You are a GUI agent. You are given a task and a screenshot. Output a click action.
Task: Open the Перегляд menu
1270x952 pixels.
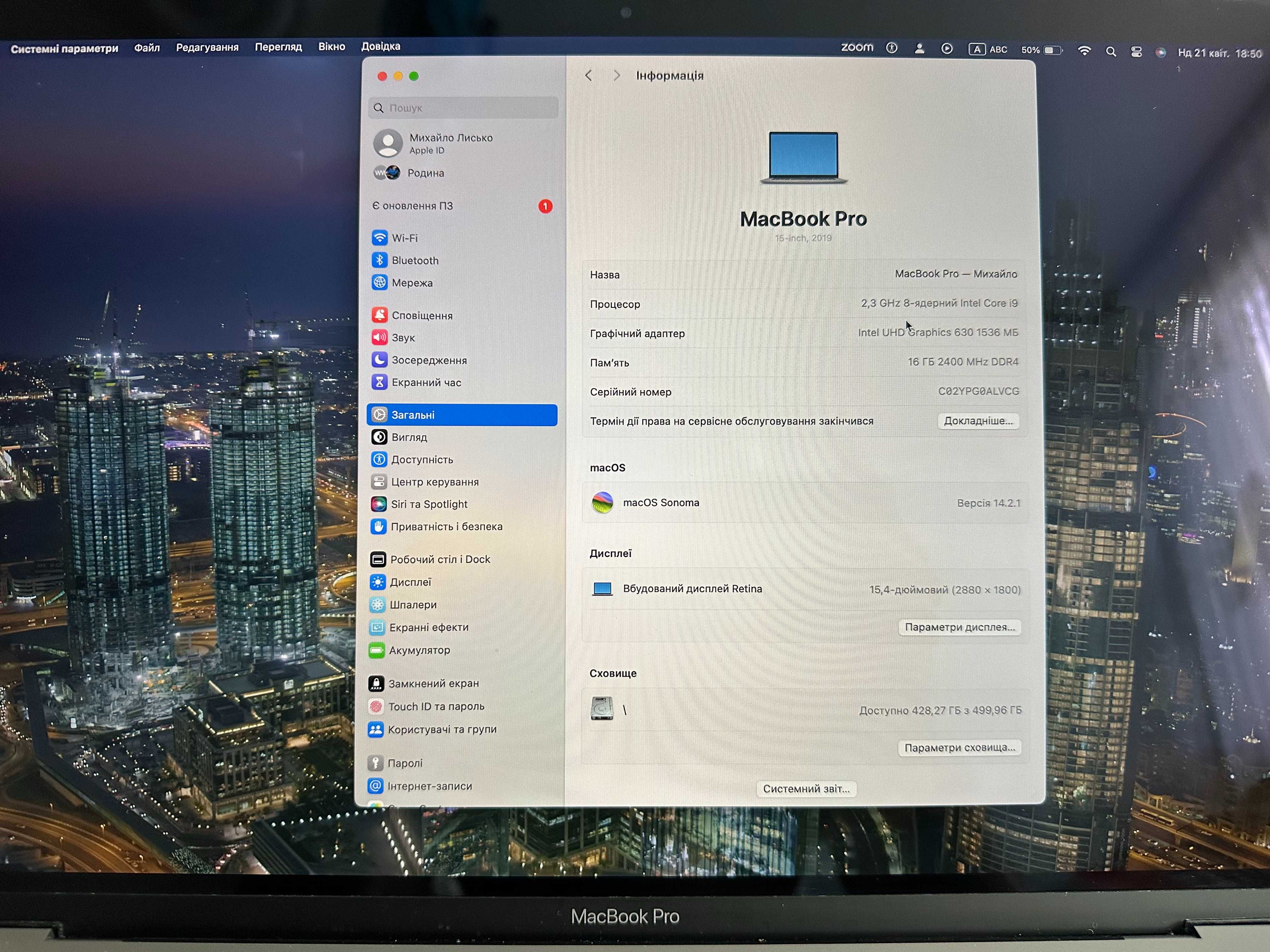[278, 47]
